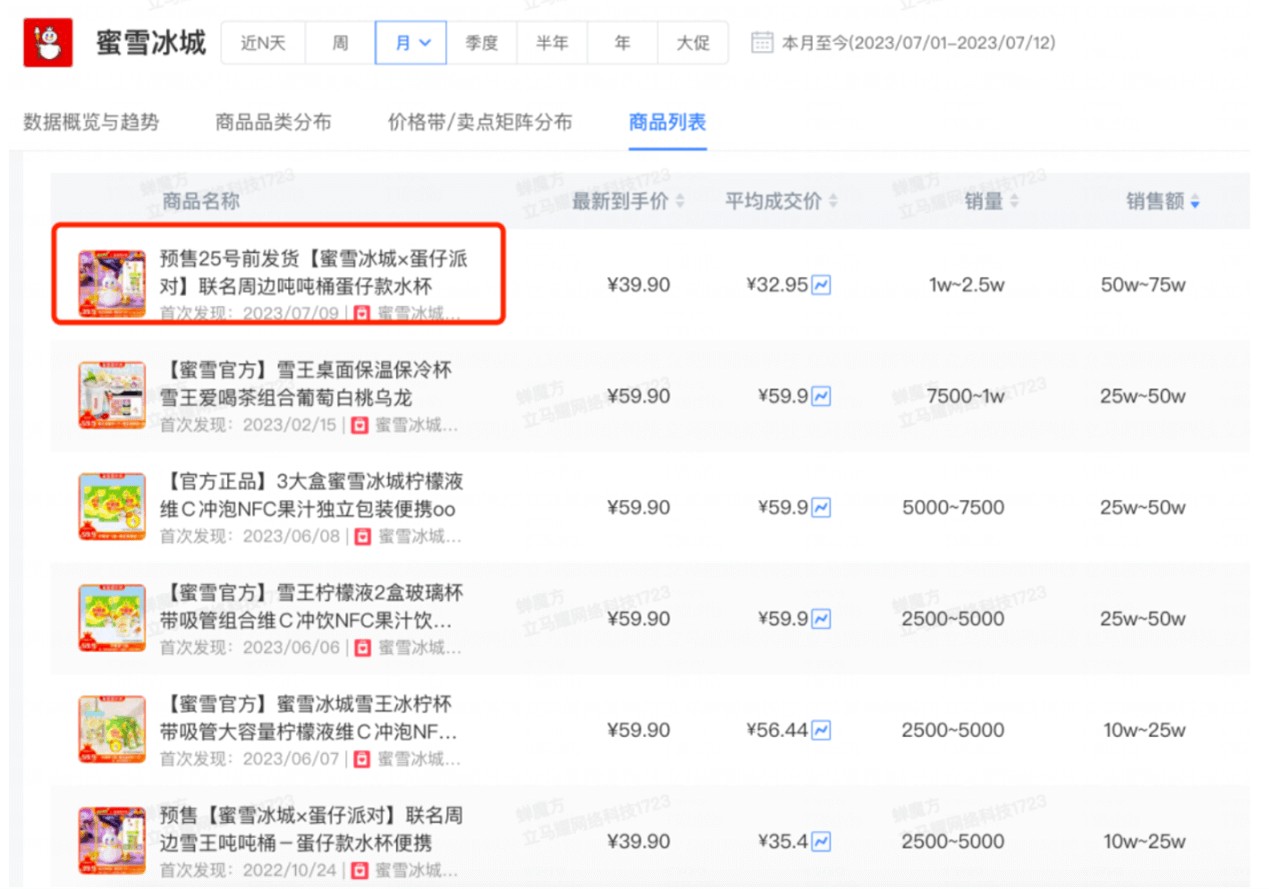
Task: Open product 【蜜雪官方】蜜雪冰城雪王冰柠杯
Action: tap(309, 717)
